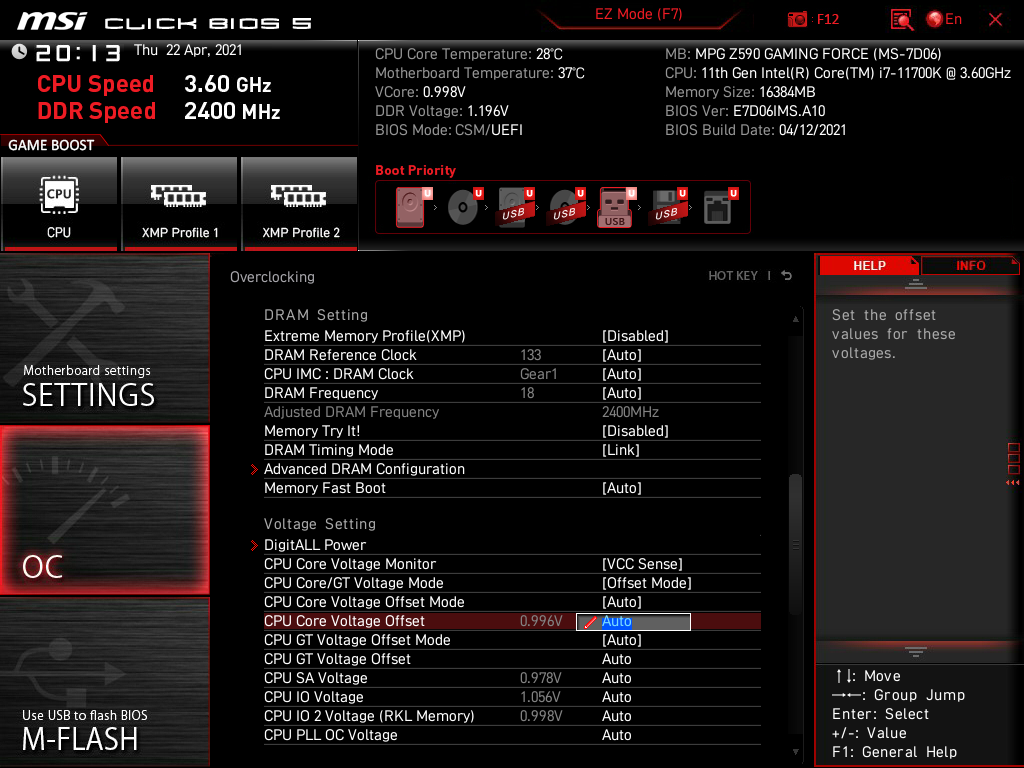Open the BIOS search magnifier icon

(x=901, y=20)
